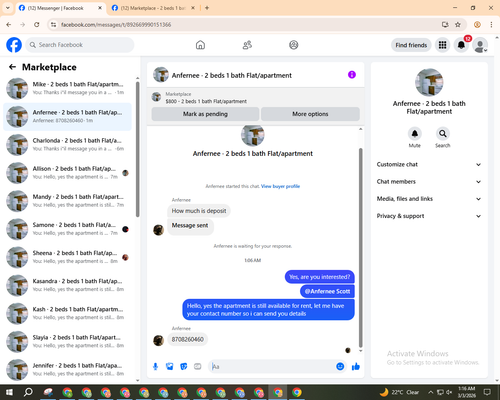The height and width of the screenshot is (400, 500).
Task: Open the Chrome profile icon
Action: coord(477,25)
